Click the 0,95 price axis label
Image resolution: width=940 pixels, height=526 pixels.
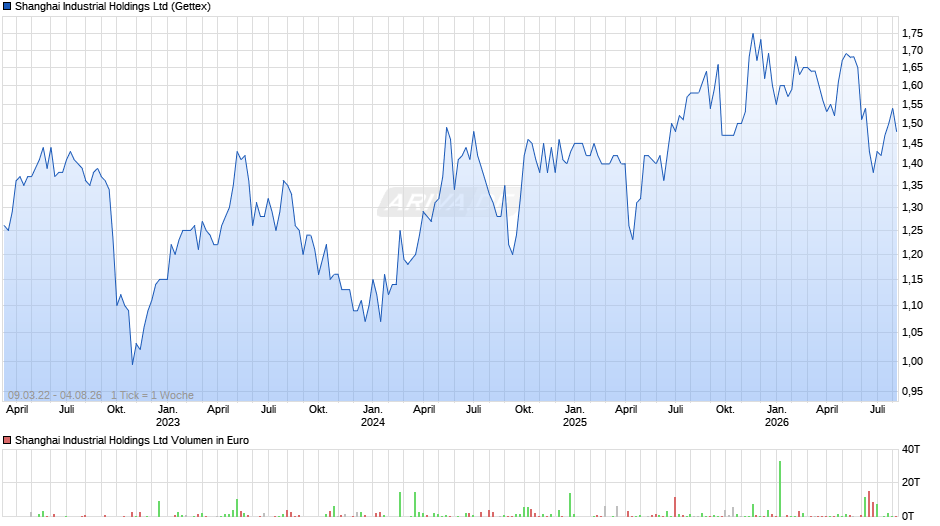point(912,392)
